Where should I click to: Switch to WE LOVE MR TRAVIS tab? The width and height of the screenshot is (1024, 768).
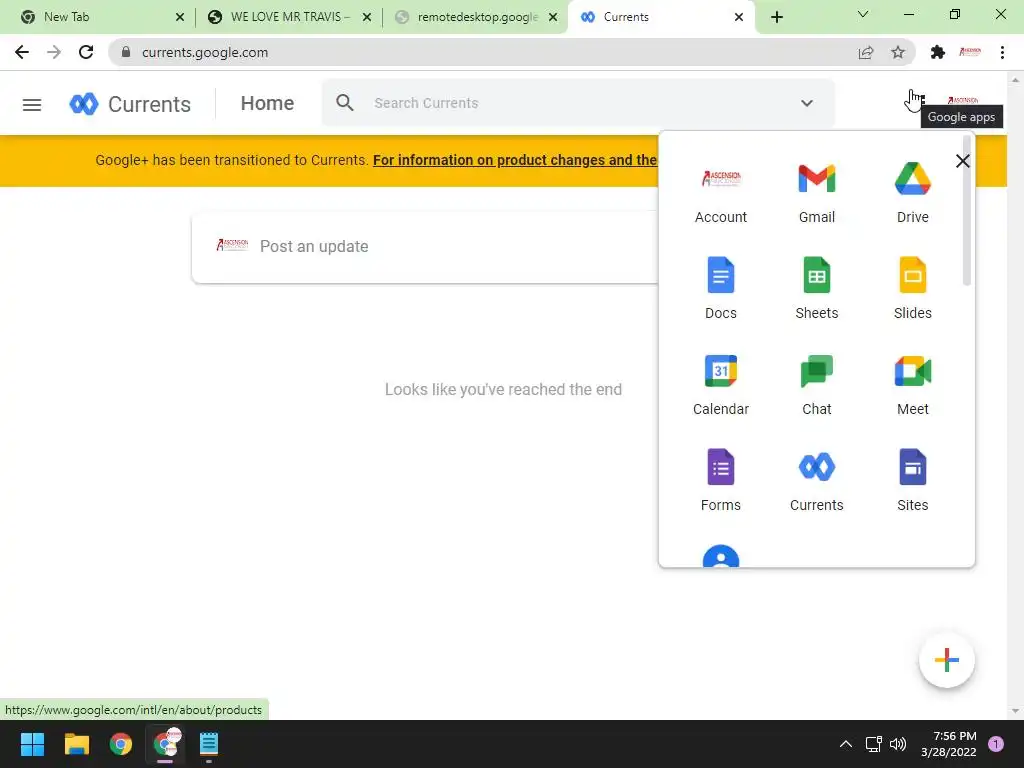(287, 17)
